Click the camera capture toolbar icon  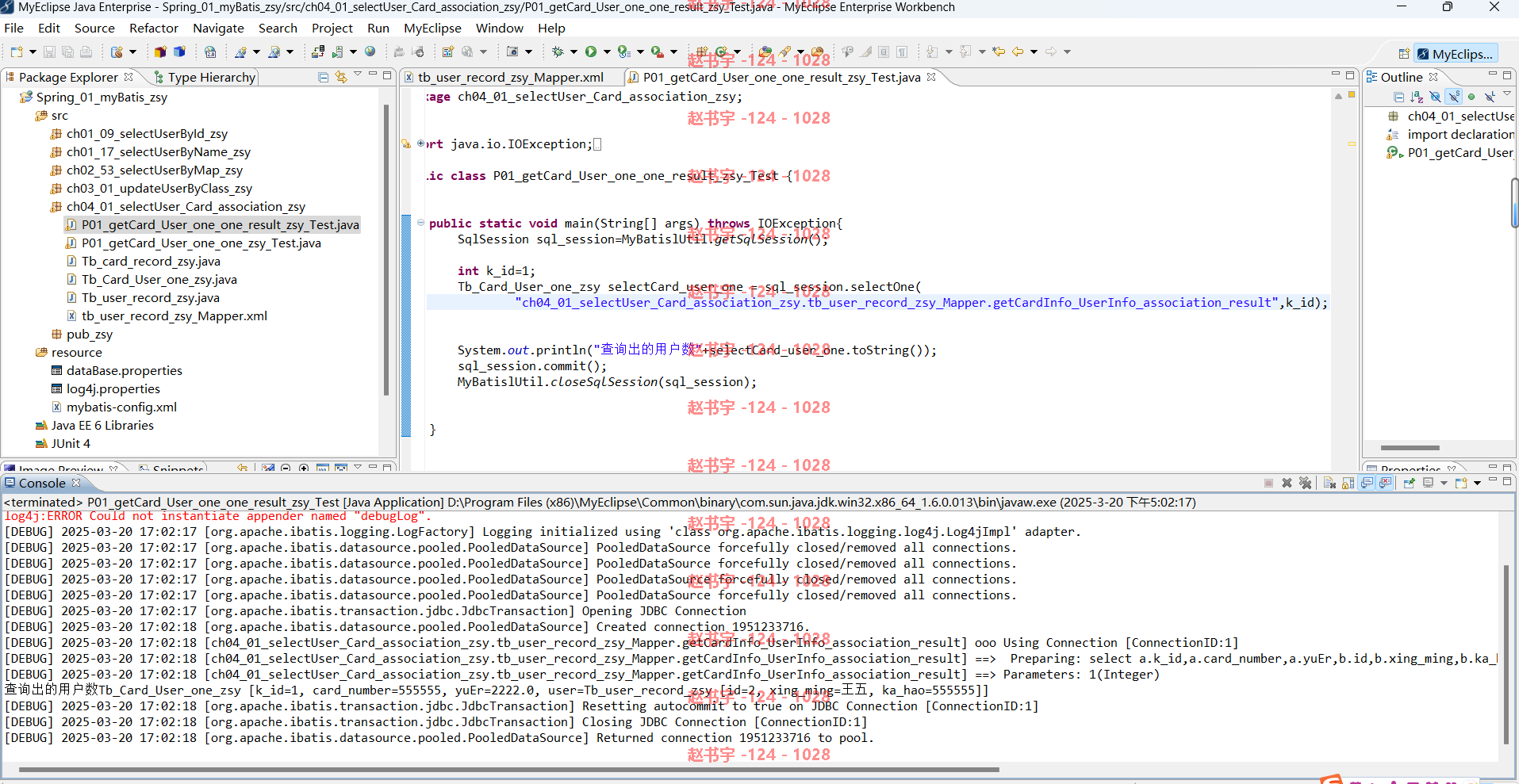click(512, 52)
